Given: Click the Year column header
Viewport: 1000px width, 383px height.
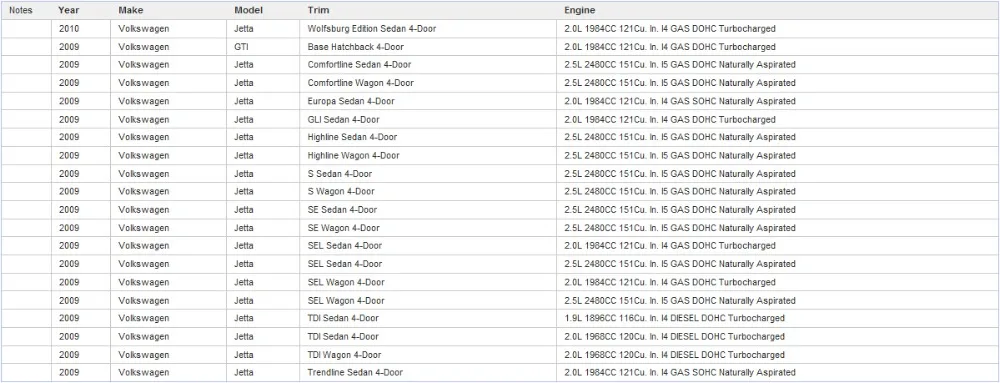Looking at the screenshot, I should click(x=68, y=10).
